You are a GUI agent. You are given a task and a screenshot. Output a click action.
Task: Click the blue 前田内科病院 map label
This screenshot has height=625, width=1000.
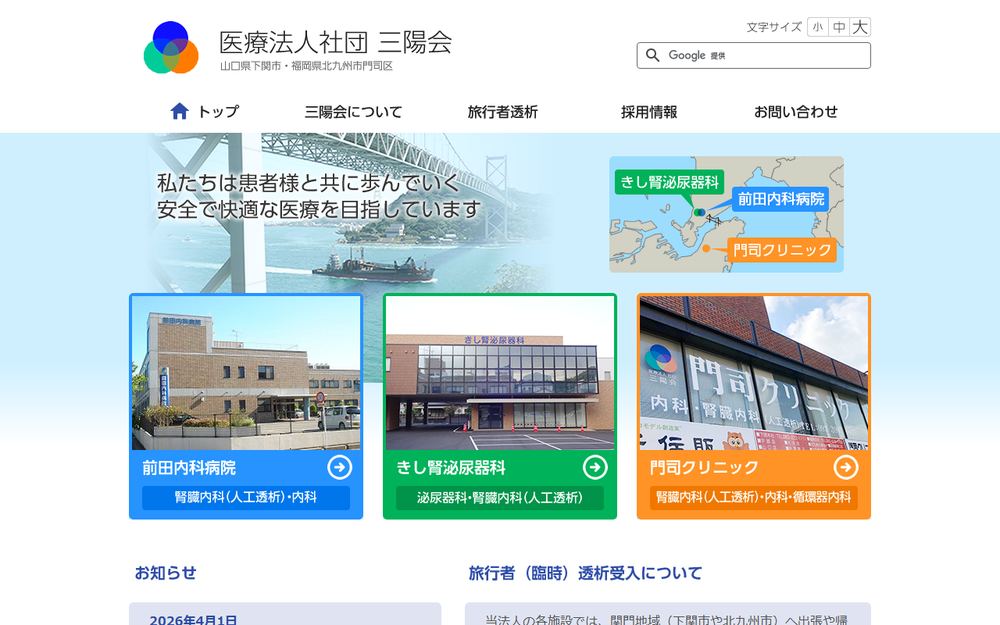[x=781, y=199]
